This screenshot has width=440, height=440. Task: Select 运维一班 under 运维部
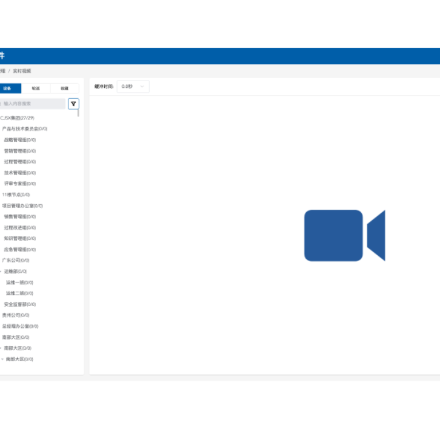pyautogui.click(x=20, y=282)
